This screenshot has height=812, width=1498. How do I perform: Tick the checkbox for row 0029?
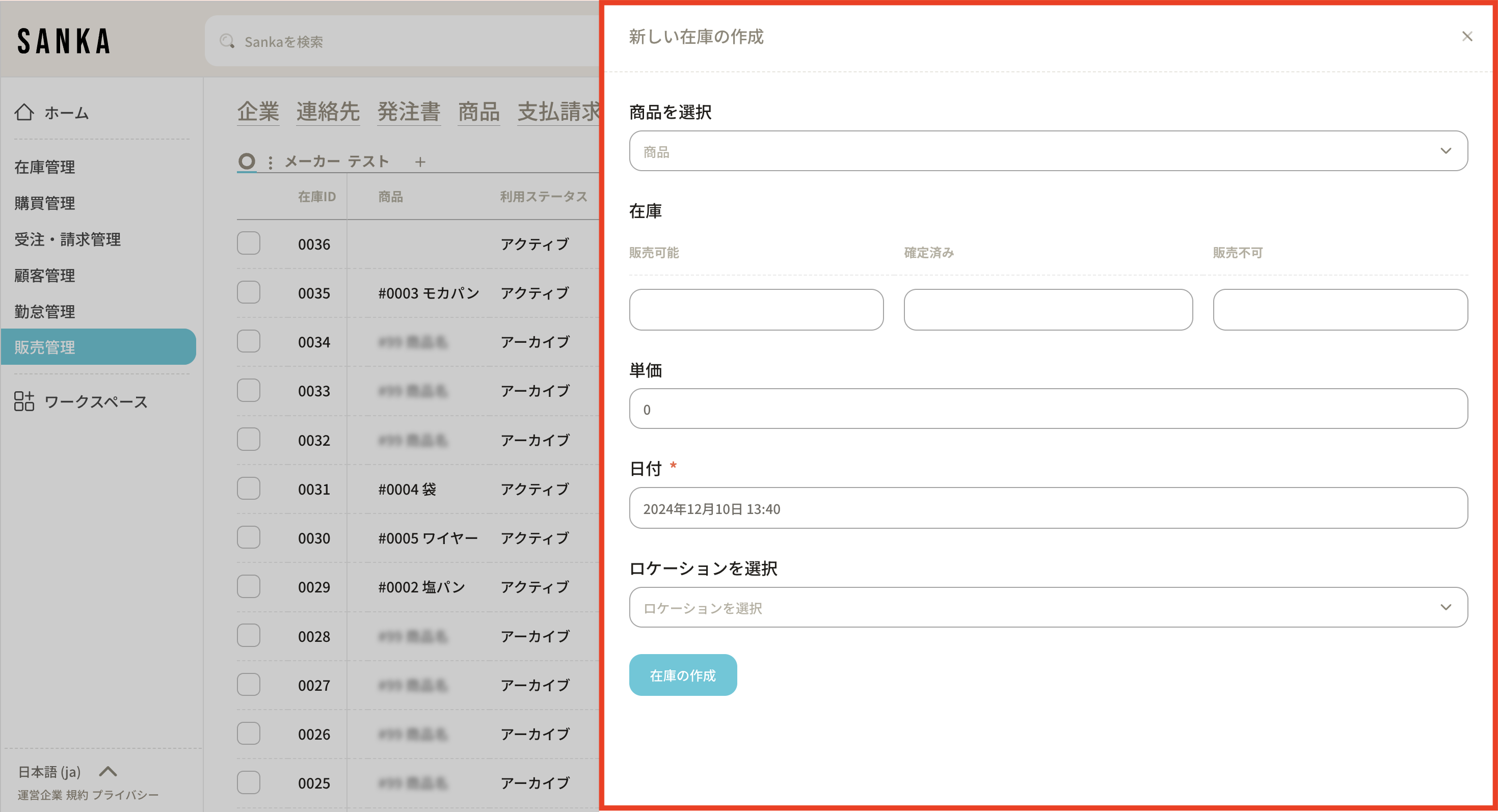(248, 586)
